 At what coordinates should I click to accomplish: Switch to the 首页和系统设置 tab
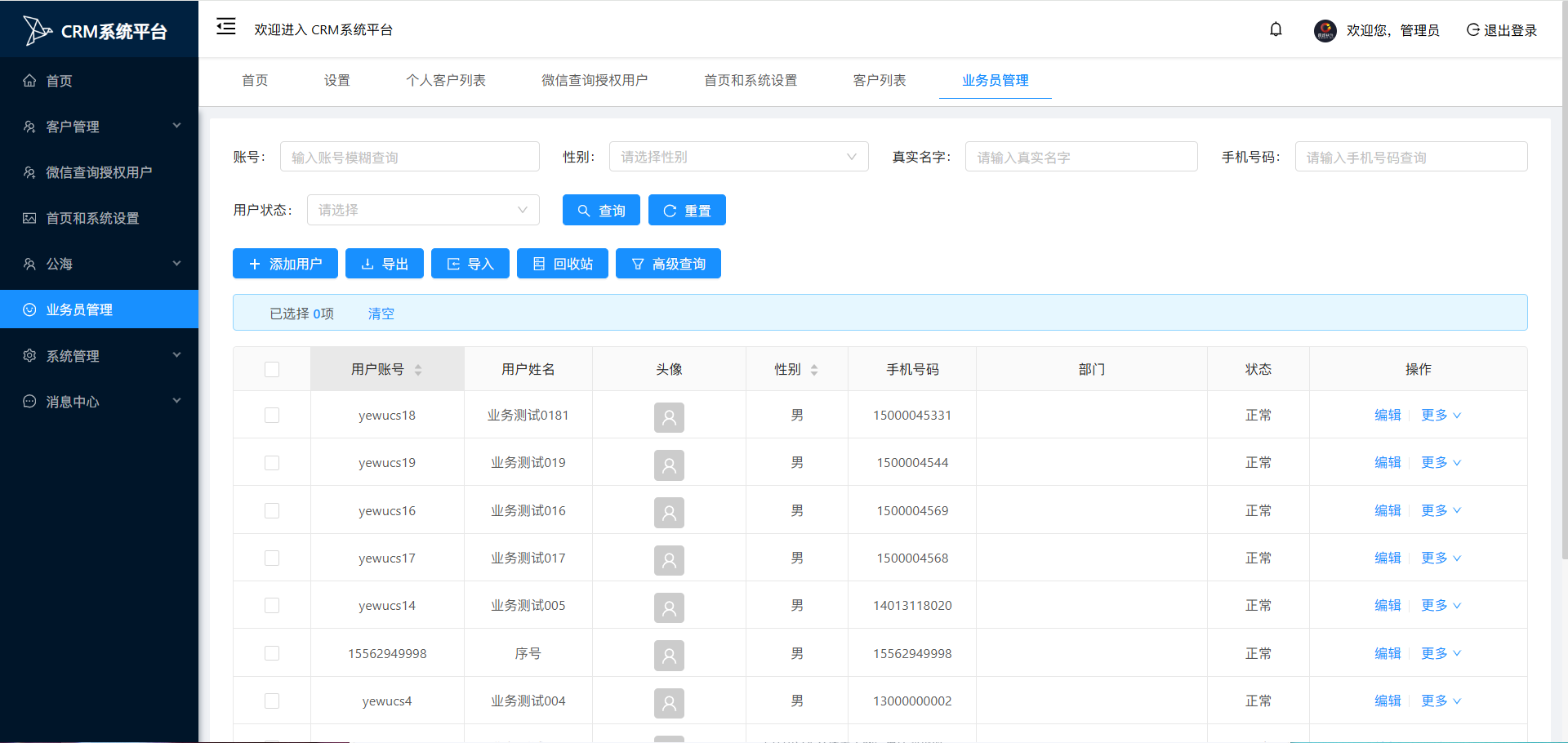[751, 80]
